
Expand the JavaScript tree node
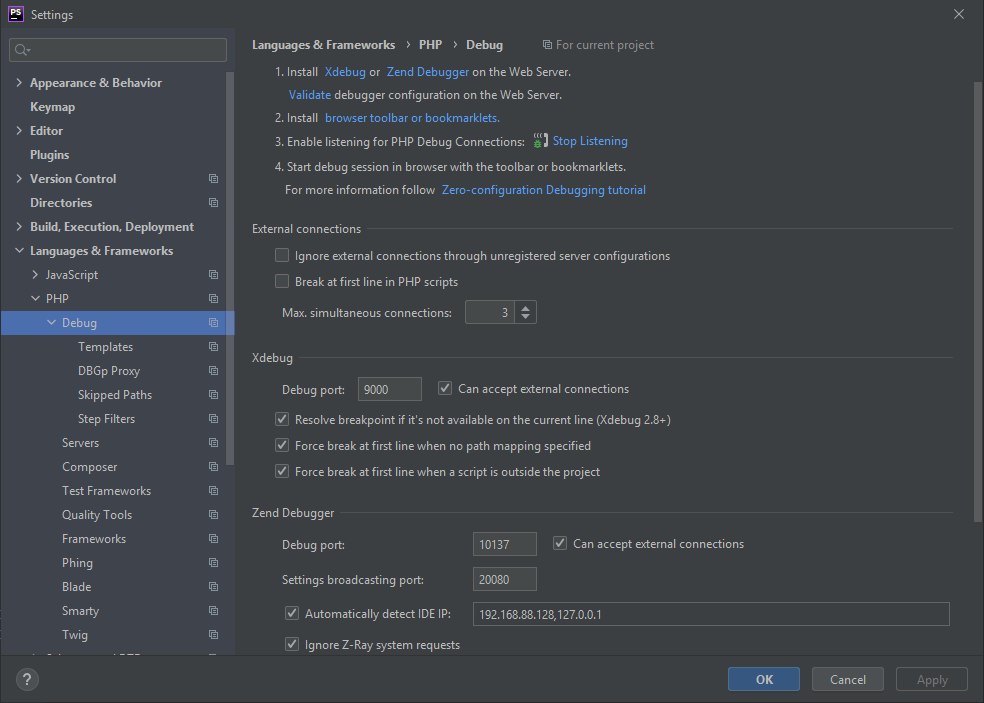click(35, 275)
